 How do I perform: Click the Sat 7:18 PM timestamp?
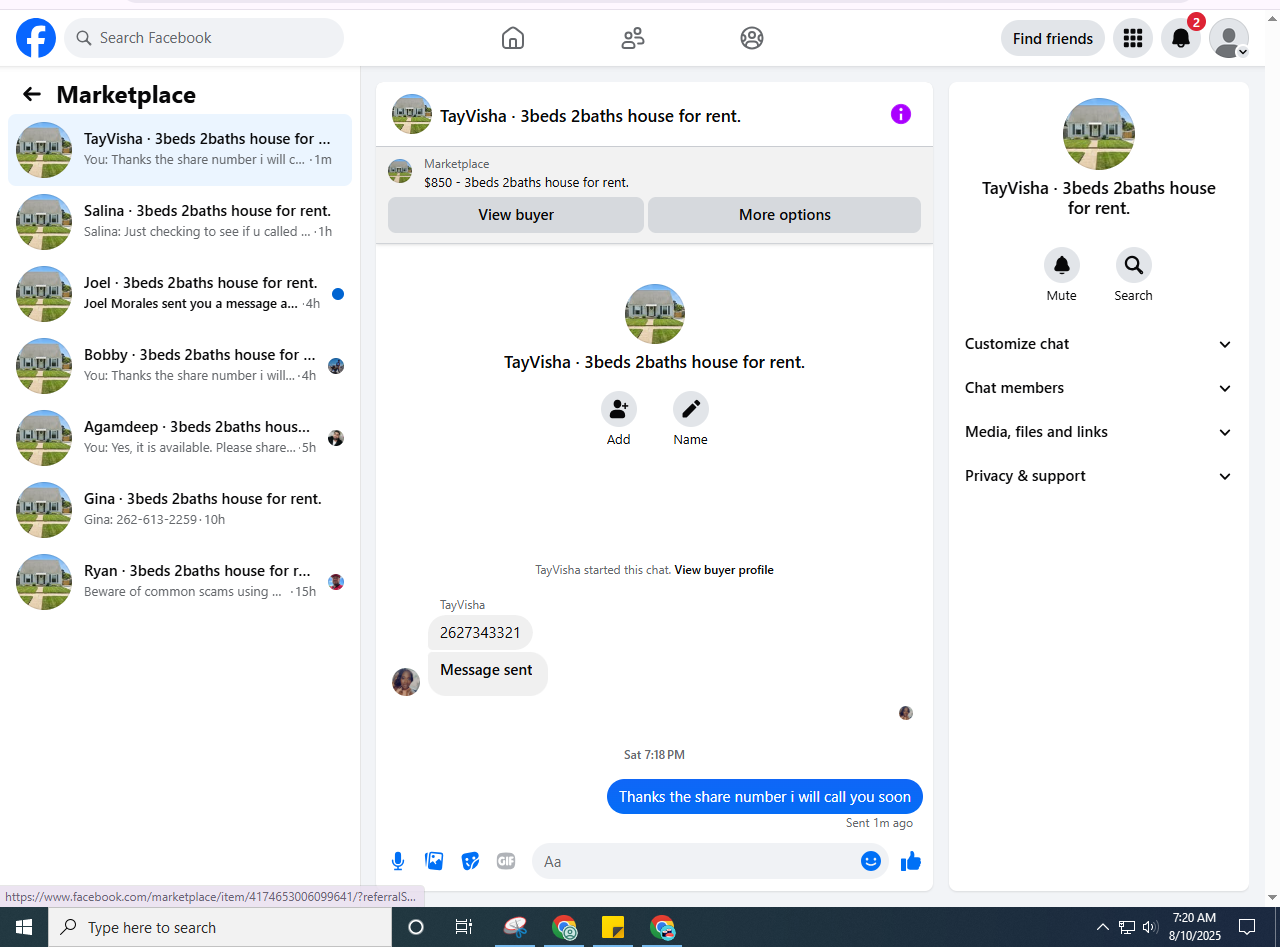654,755
